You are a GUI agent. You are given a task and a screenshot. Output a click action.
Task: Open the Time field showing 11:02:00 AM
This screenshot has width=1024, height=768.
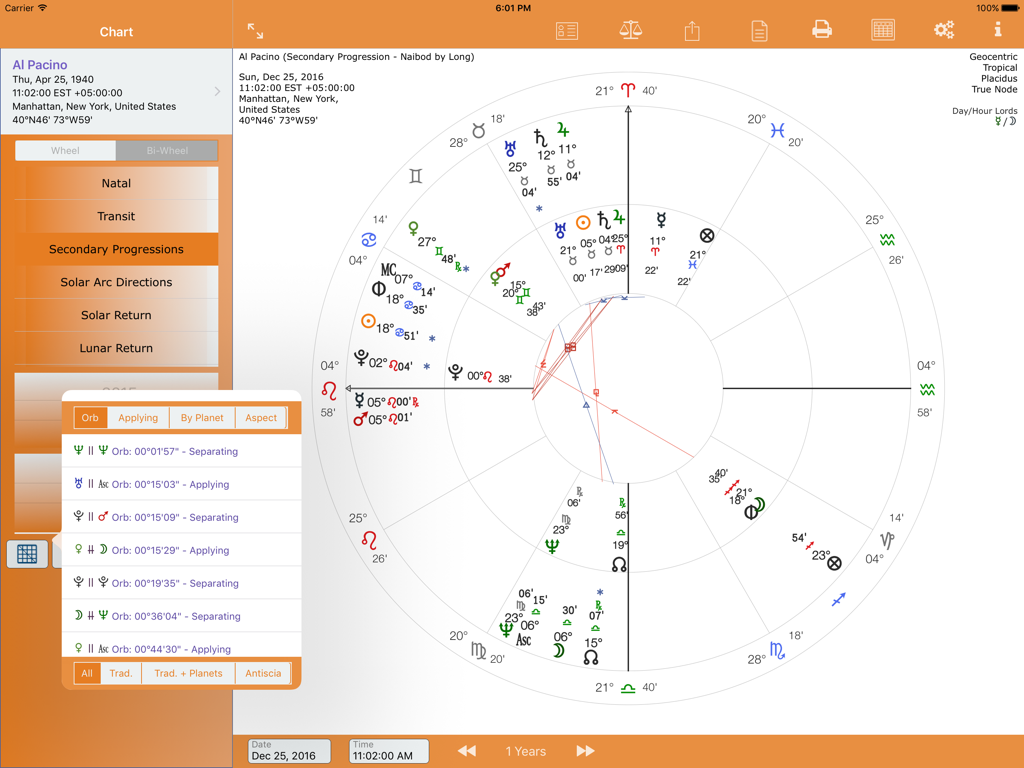point(388,751)
